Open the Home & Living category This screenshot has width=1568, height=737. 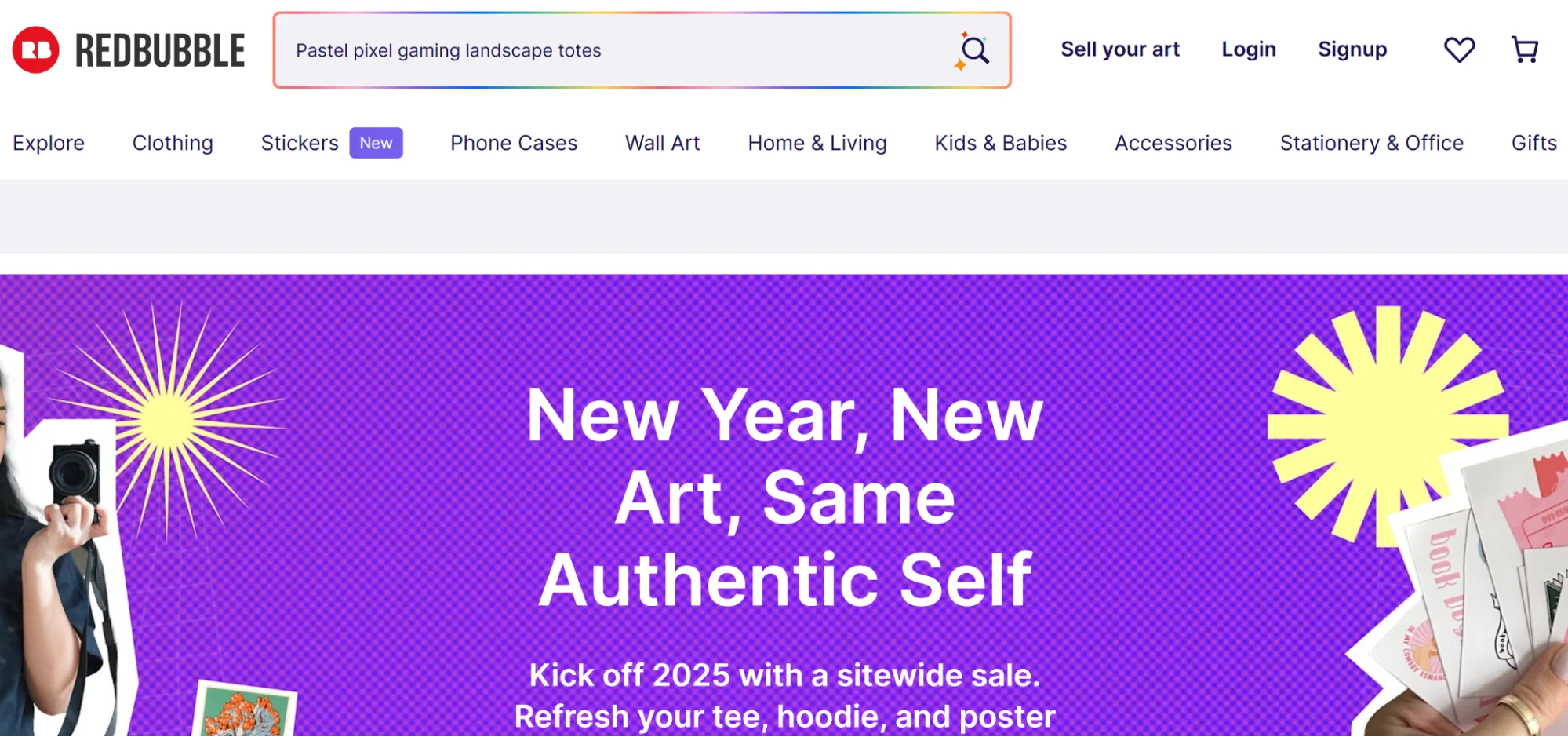pos(816,143)
